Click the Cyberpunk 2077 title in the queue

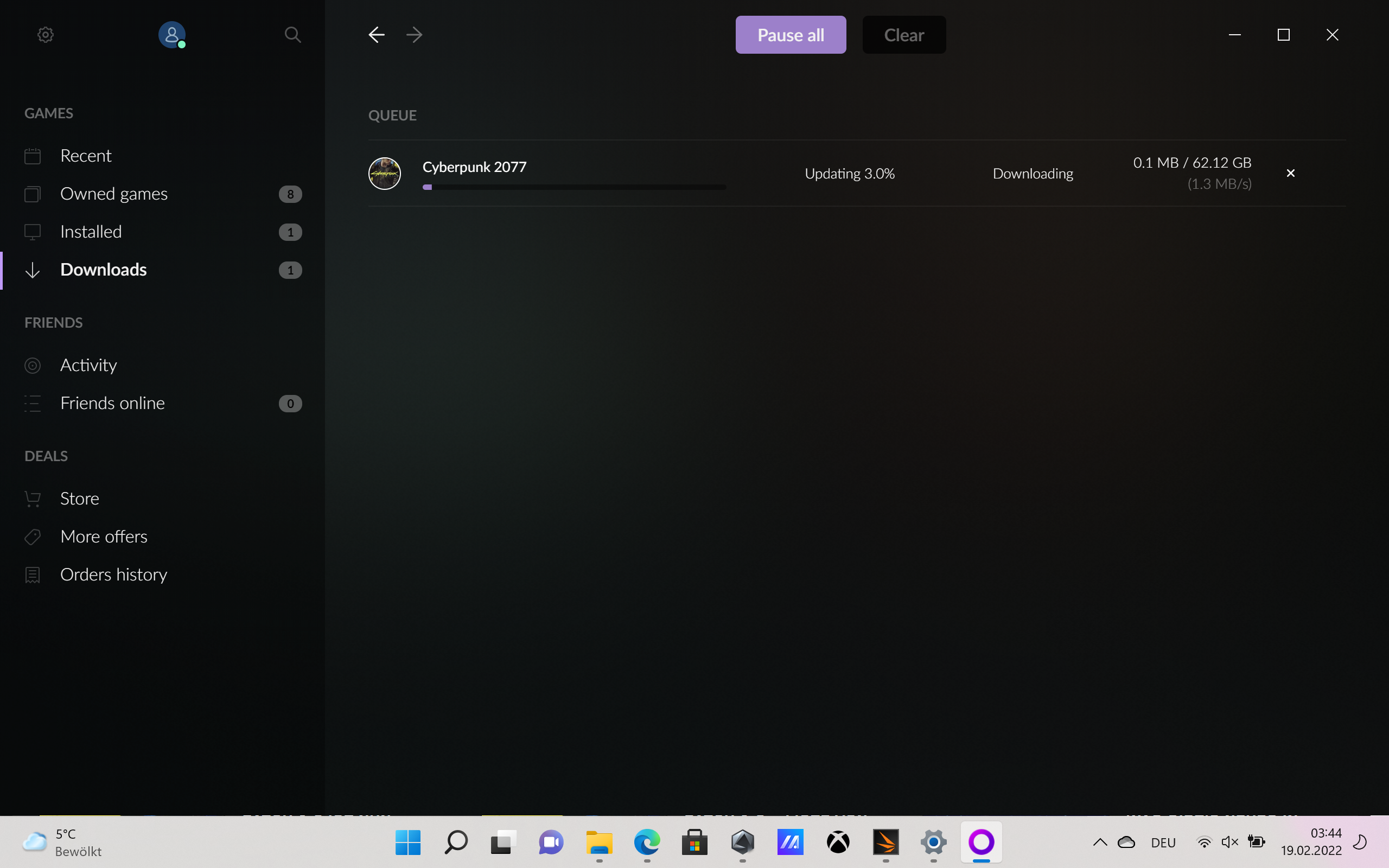coord(474,167)
